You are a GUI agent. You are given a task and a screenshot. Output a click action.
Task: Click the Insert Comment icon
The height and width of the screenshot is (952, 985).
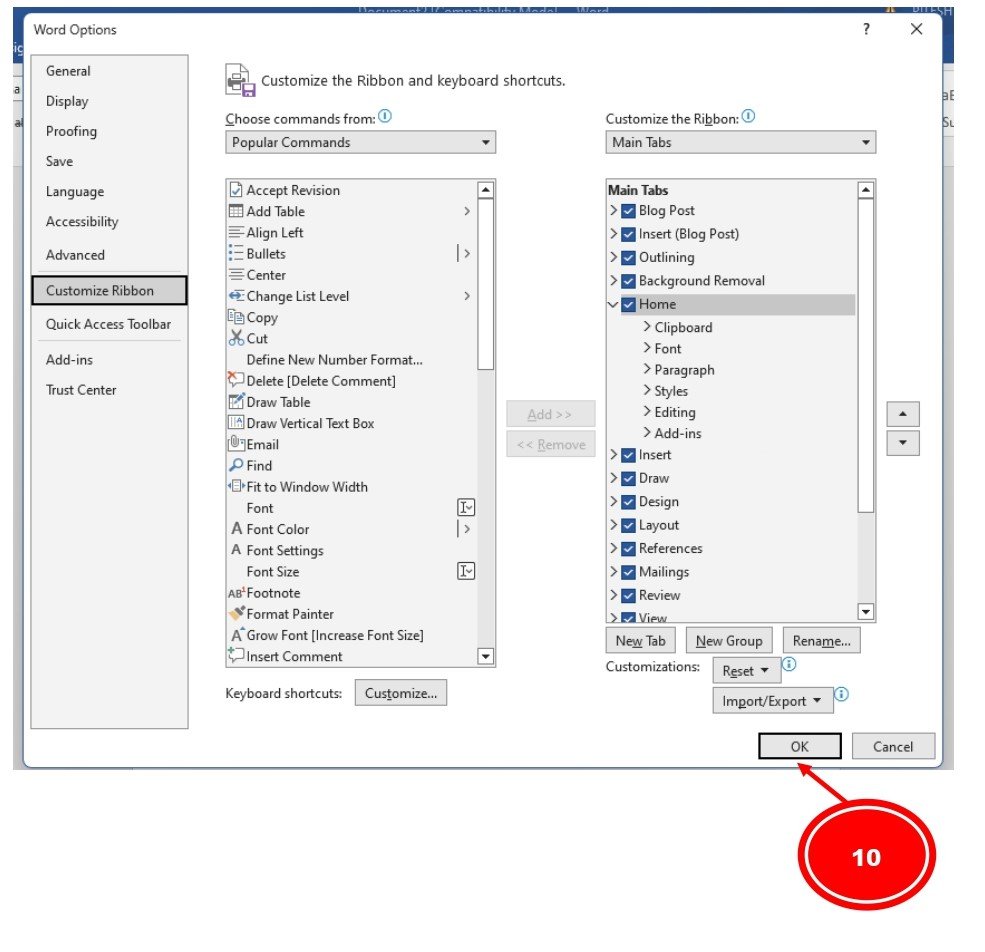pos(236,655)
